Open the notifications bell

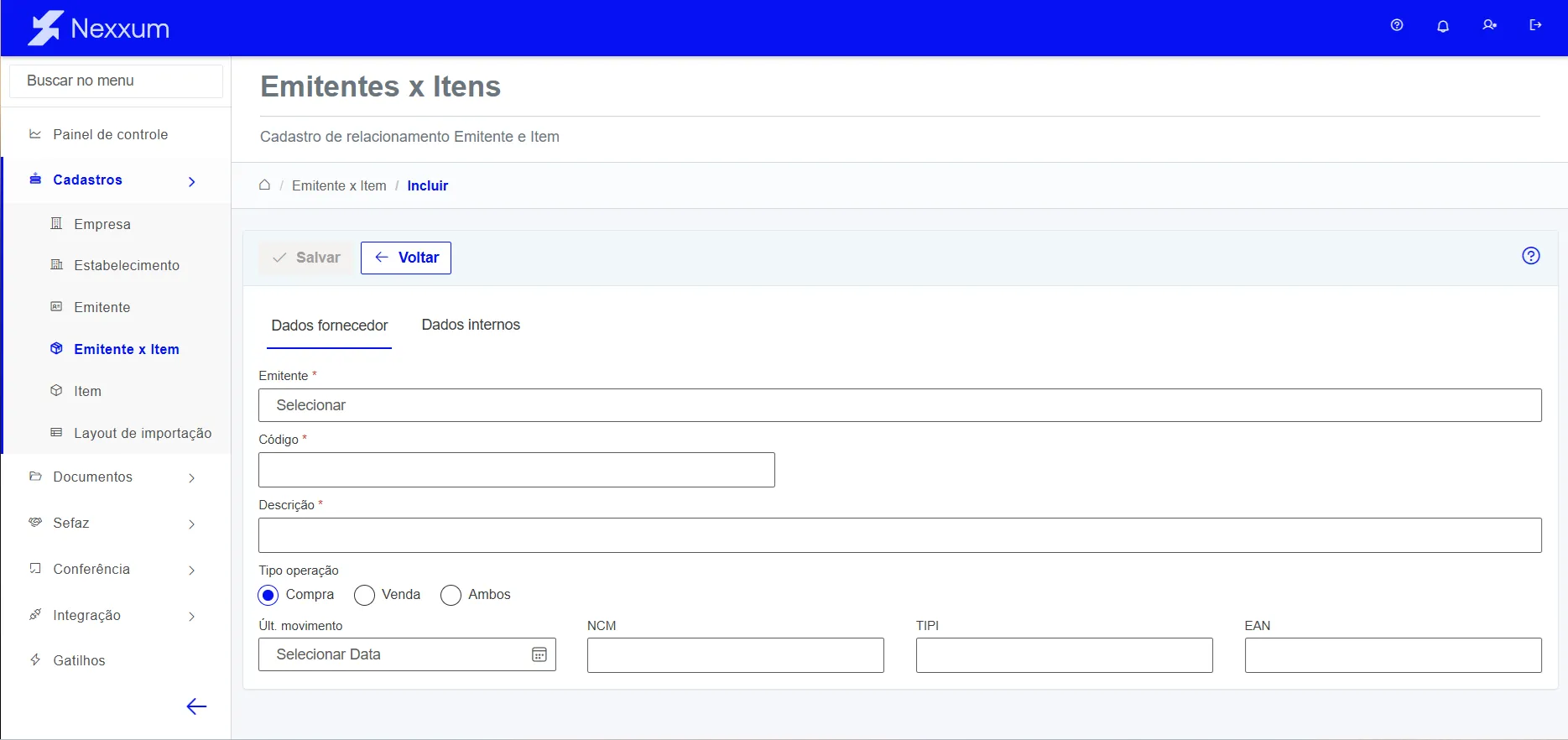point(1443,26)
